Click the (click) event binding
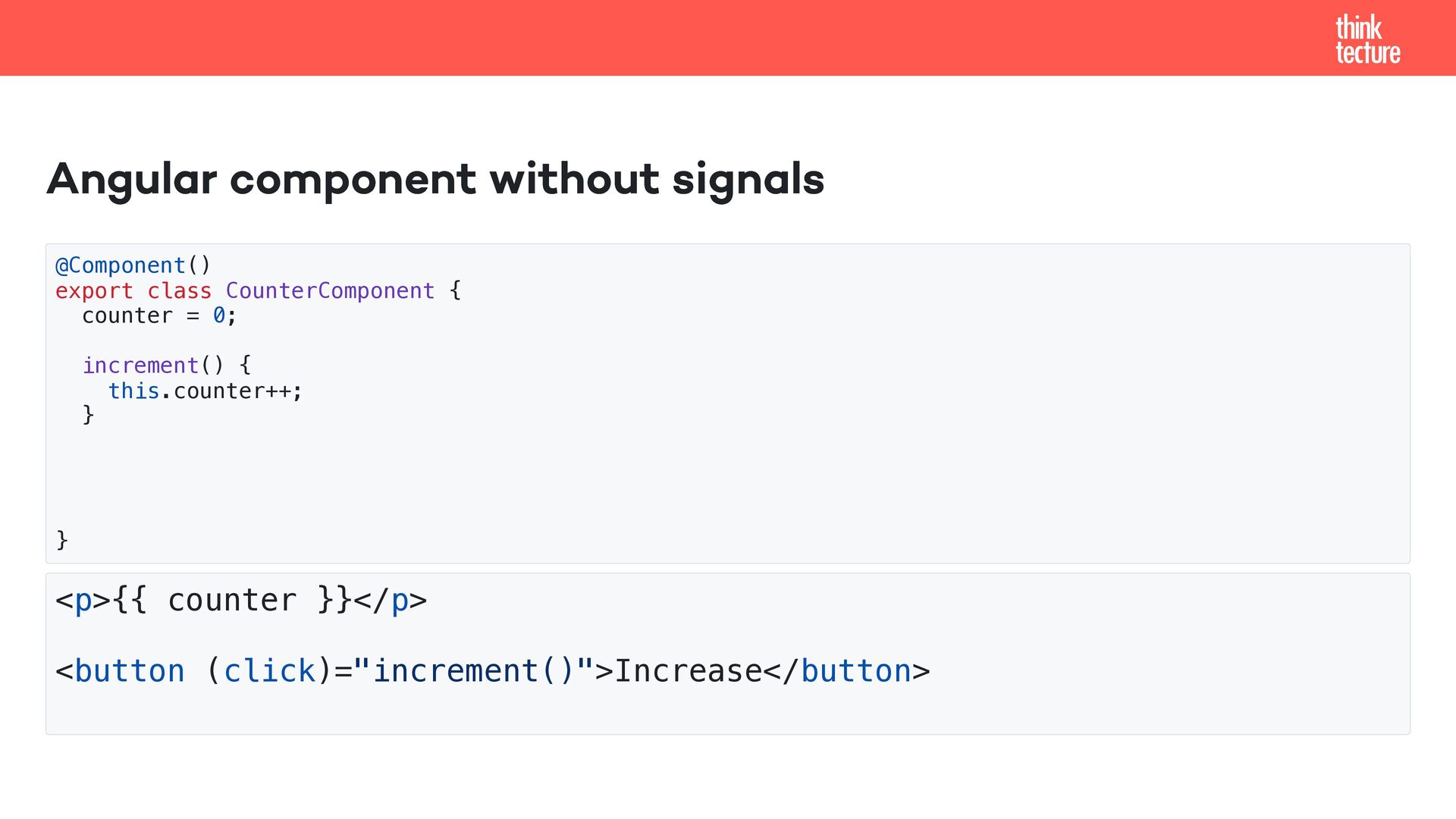 click(269, 671)
